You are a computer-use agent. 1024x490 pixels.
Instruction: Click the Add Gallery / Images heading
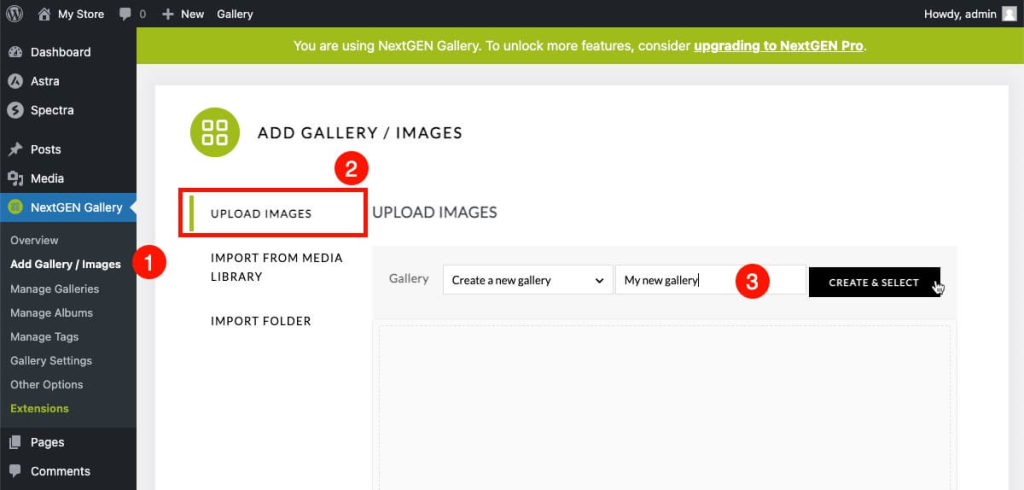360,133
